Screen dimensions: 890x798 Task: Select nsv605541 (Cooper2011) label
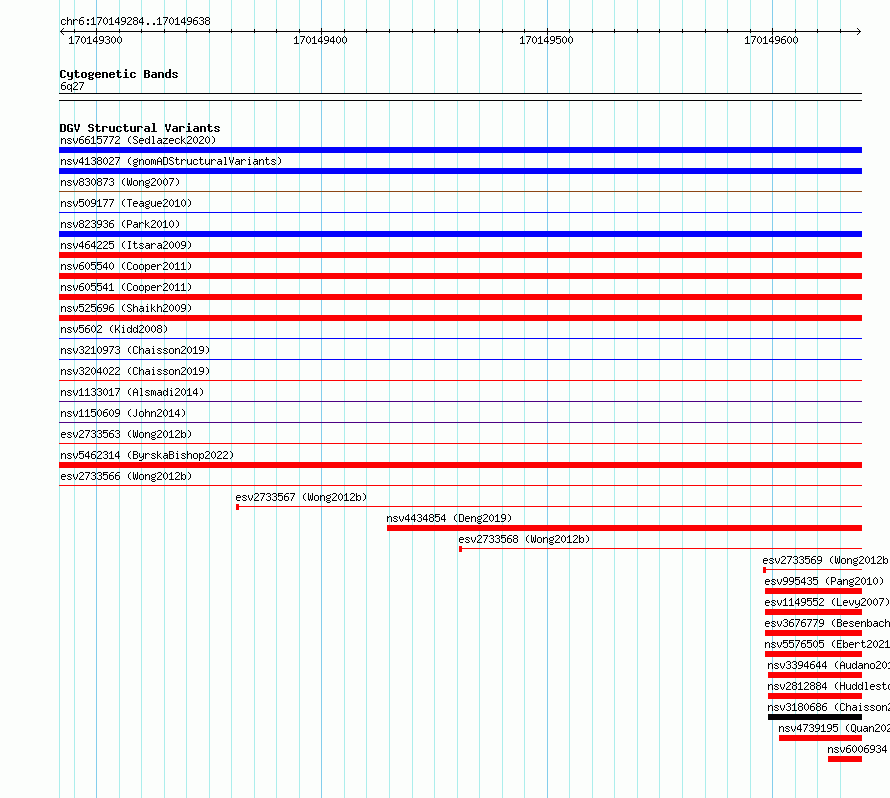(126, 287)
